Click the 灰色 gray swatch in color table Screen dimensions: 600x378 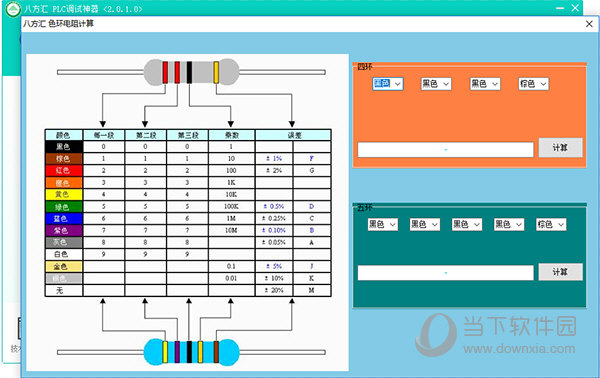pyautogui.click(x=64, y=242)
